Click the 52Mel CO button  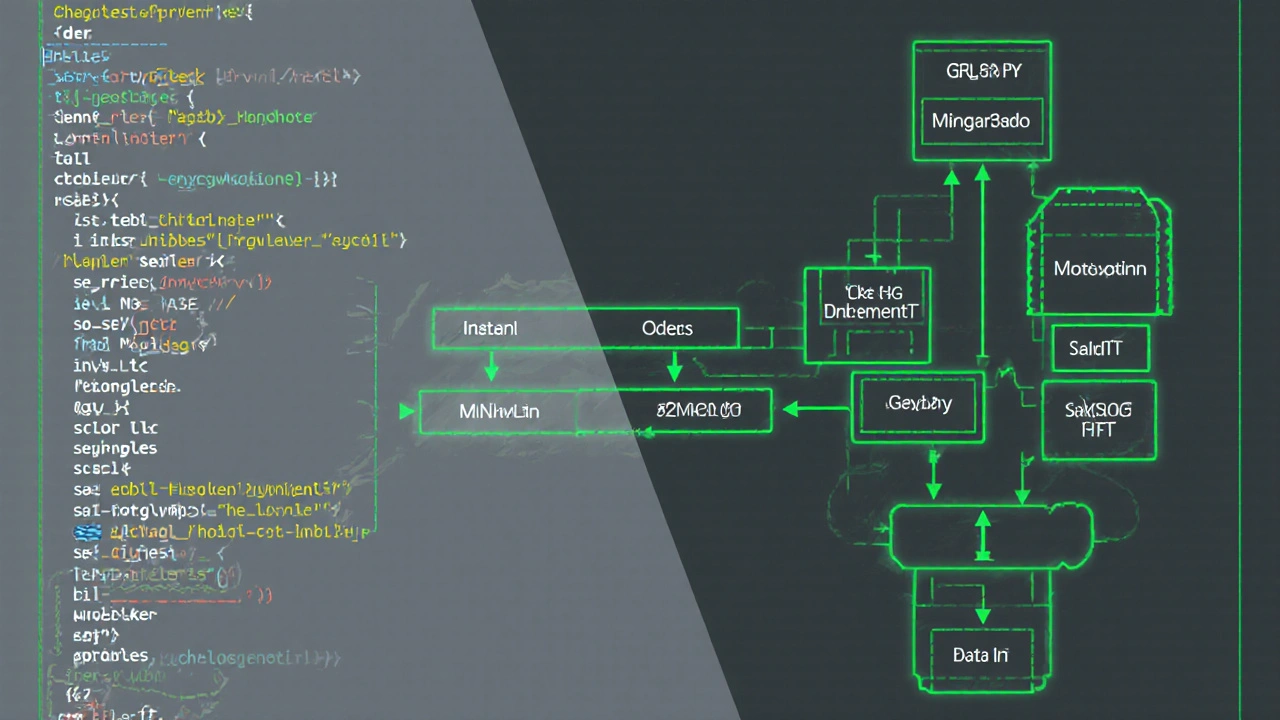(x=699, y=409)
